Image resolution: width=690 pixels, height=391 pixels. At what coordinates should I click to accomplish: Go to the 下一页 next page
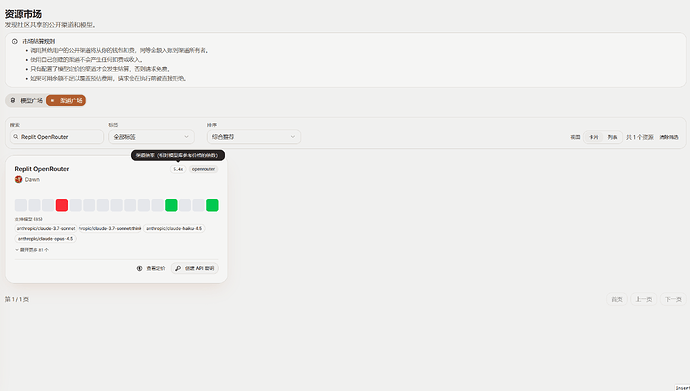(673, 299)
